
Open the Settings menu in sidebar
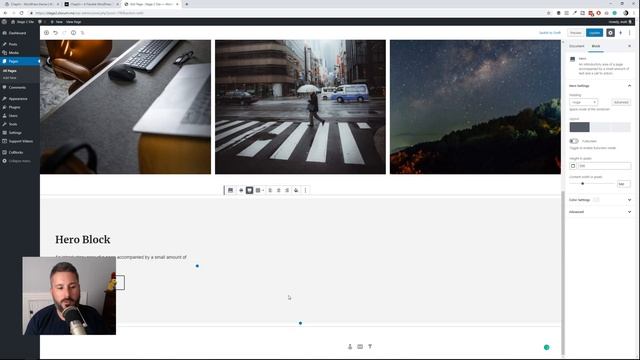[x=15, y=133]
